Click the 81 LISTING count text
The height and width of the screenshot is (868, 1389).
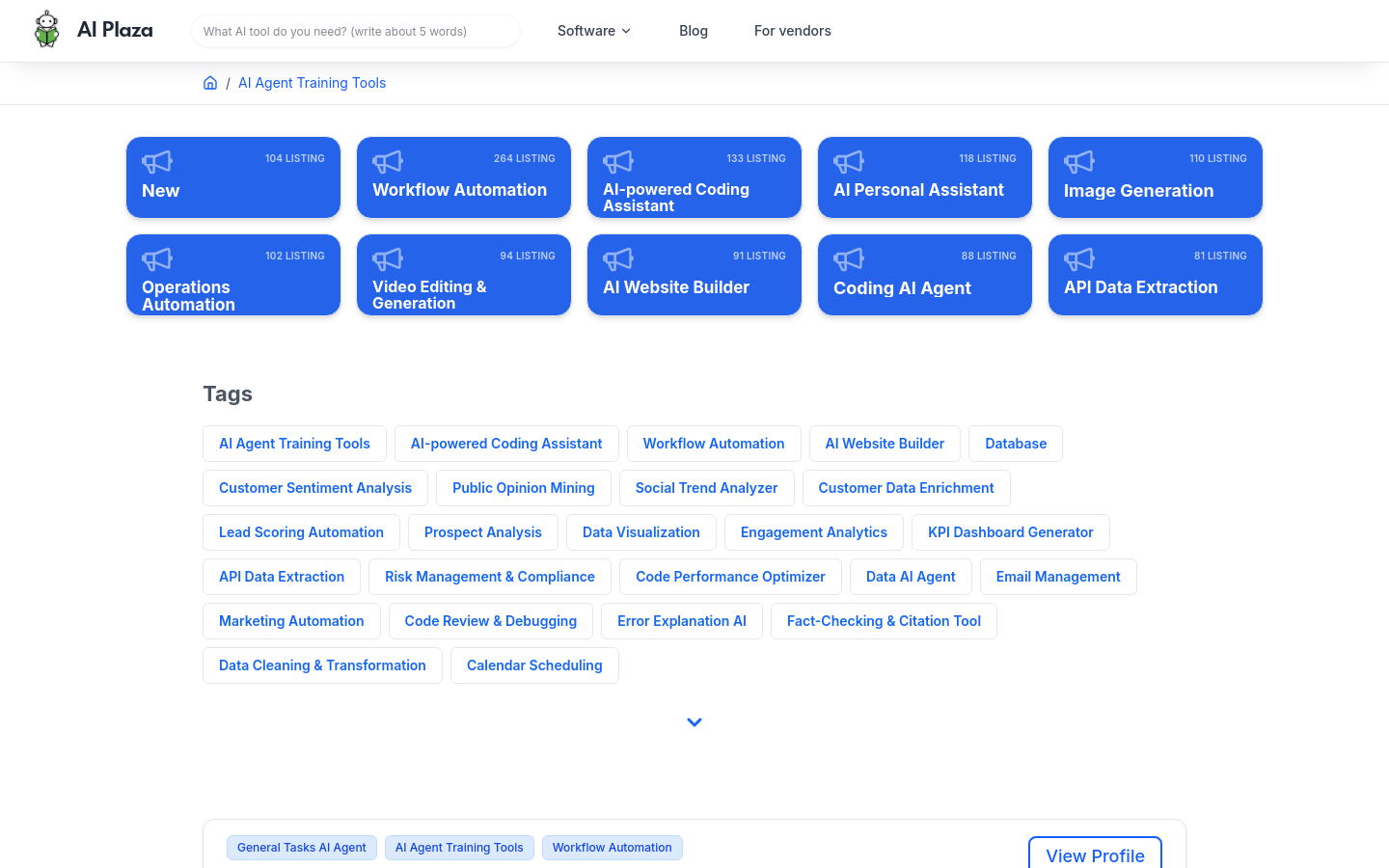(1220, 256)
